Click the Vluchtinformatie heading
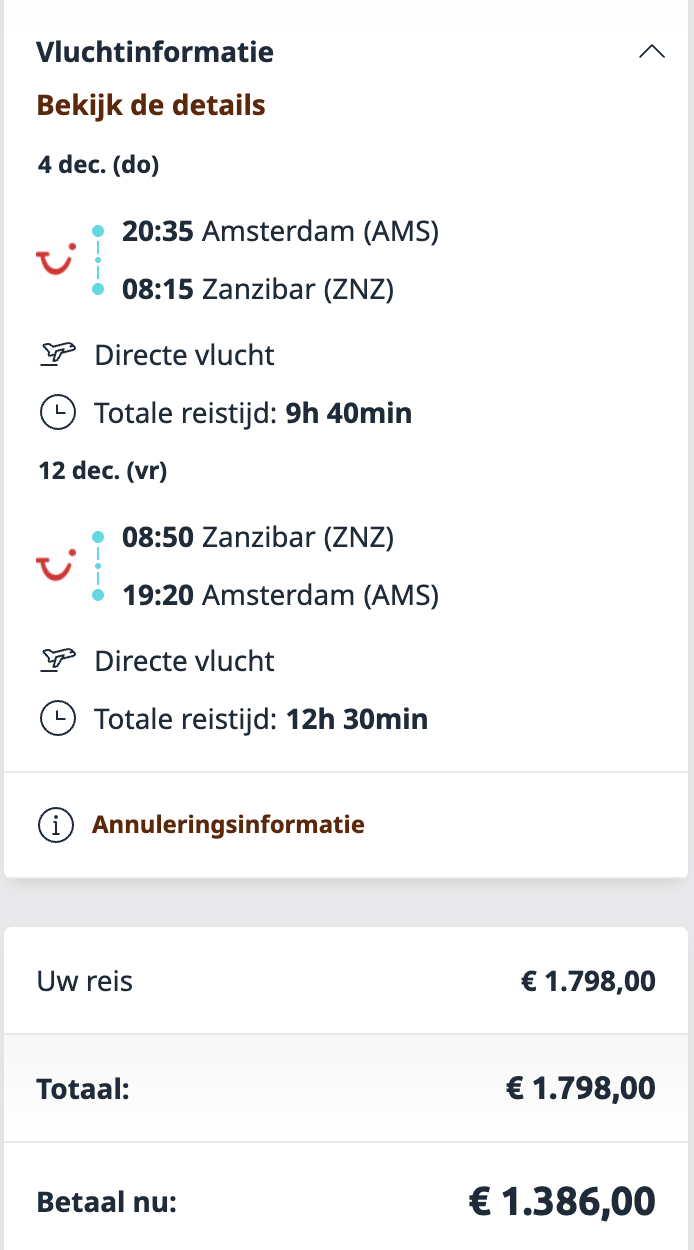 (x=155, y=52)
